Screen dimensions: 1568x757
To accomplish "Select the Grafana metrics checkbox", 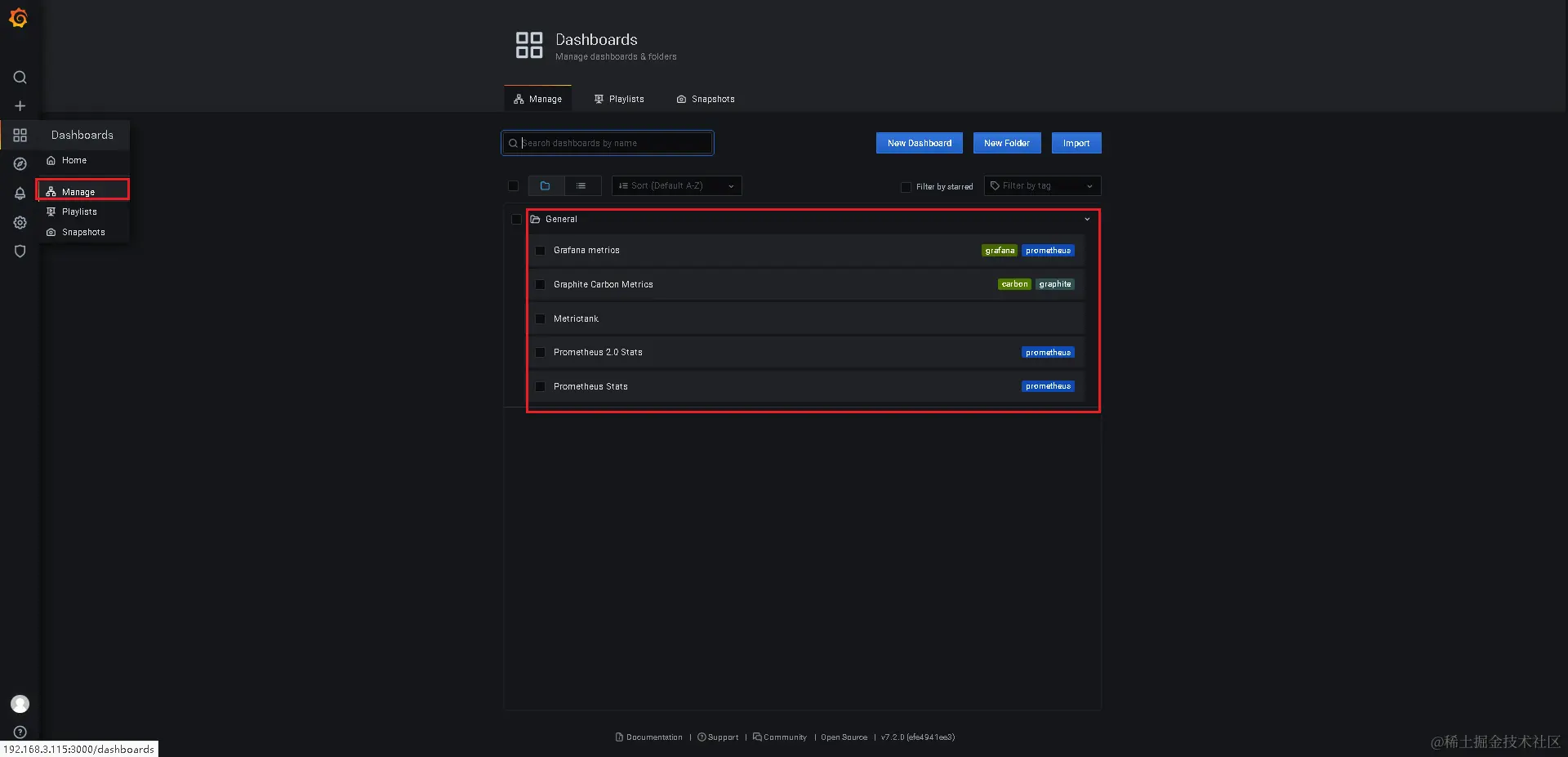I will (540, 251).
